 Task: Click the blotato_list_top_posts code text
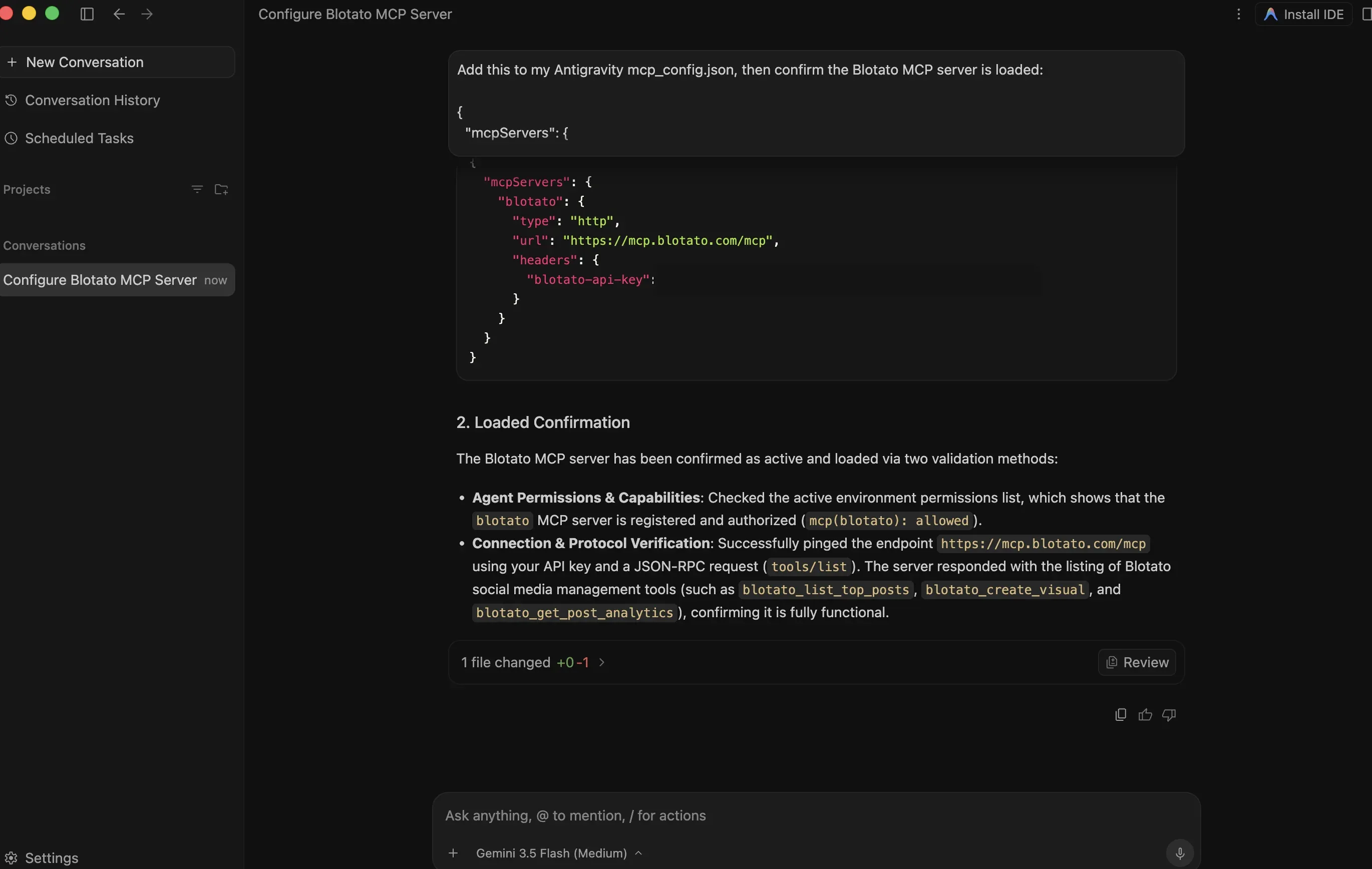826,589
